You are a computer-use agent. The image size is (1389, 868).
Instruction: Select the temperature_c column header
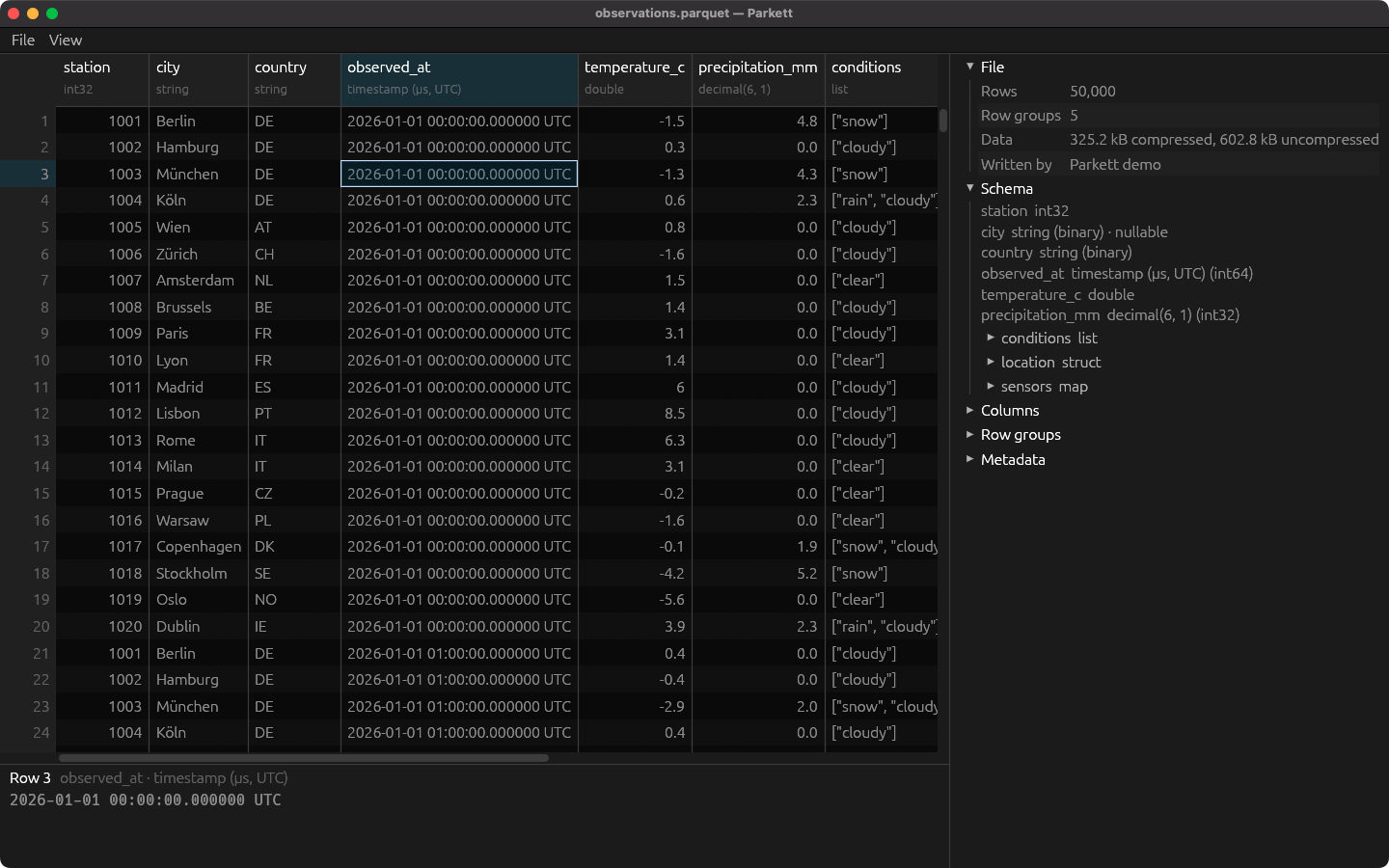coord(635,79)
